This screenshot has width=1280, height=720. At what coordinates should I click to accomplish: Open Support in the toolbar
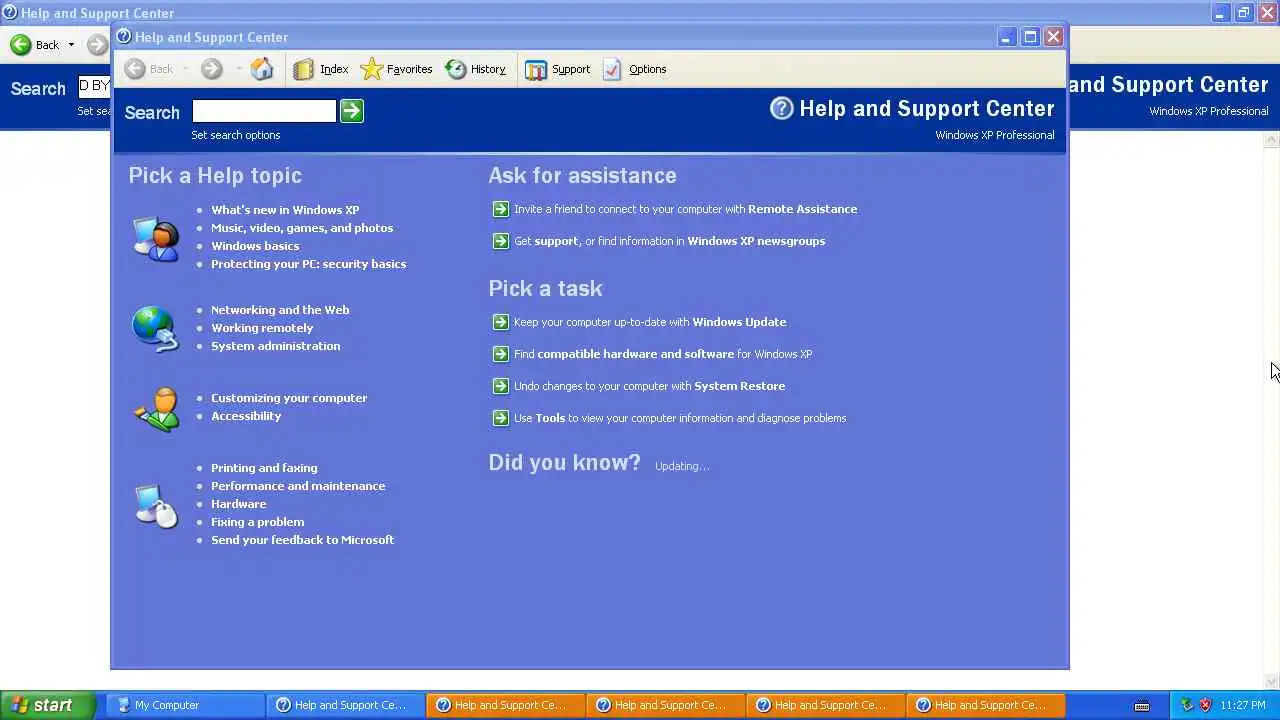pyautogui.click(x=558, y=69)
